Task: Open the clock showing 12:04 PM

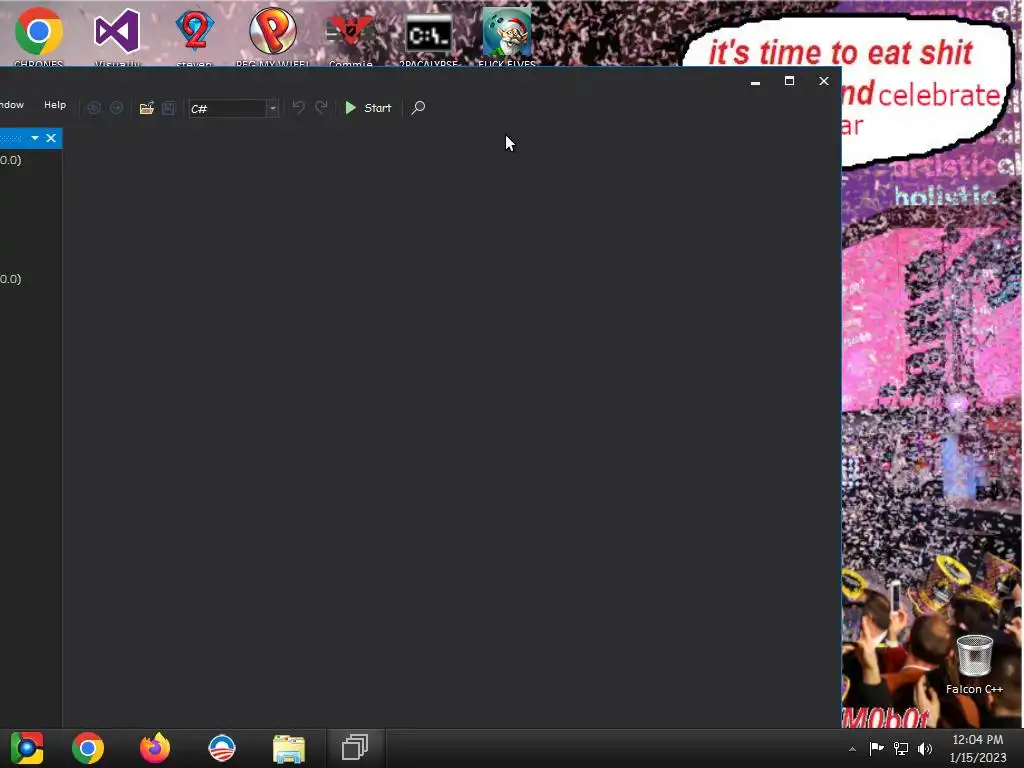Action: pyautogui.click(x=978, y=748)
